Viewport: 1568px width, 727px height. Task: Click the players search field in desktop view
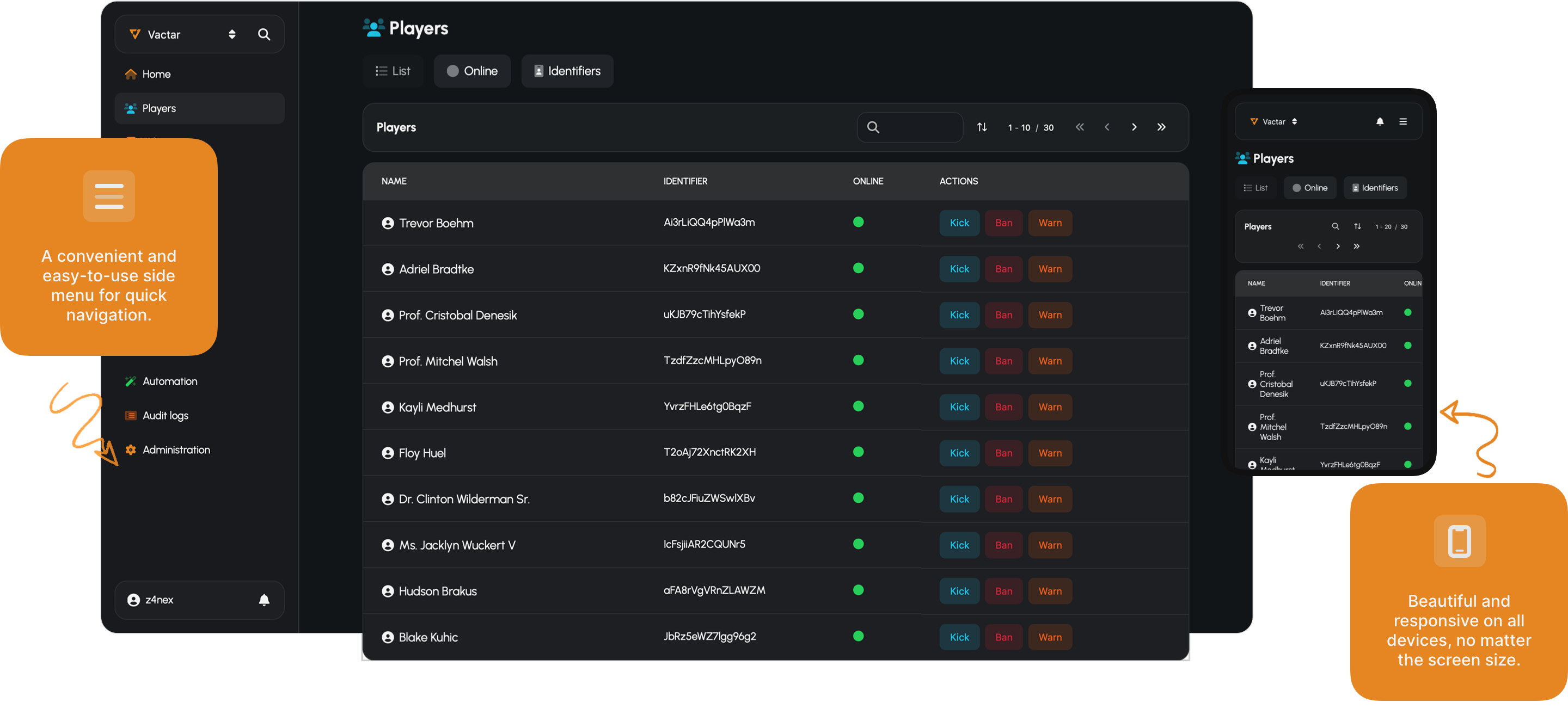909,127
